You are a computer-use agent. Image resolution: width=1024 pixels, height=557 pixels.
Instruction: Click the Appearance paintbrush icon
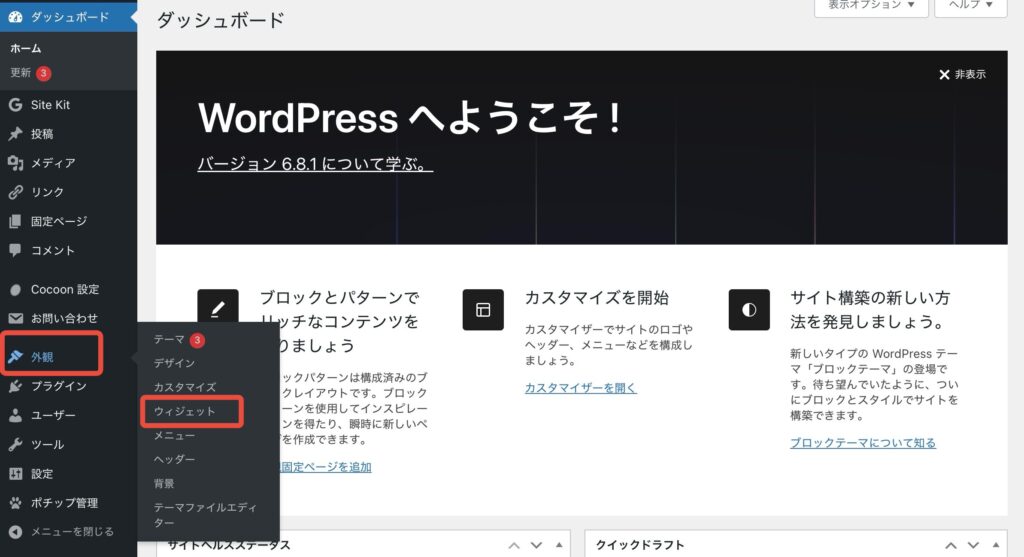pos(15,357)
